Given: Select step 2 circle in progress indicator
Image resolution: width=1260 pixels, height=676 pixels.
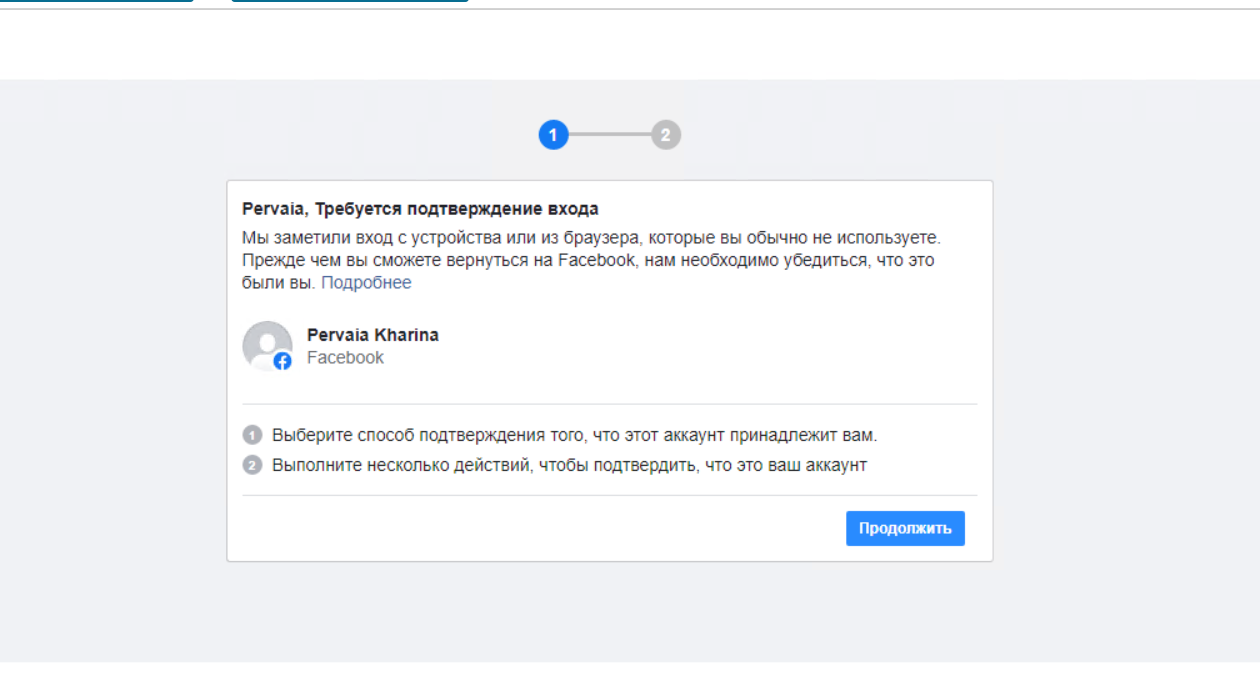Looking at the screenshot, I should coord(666,135).
